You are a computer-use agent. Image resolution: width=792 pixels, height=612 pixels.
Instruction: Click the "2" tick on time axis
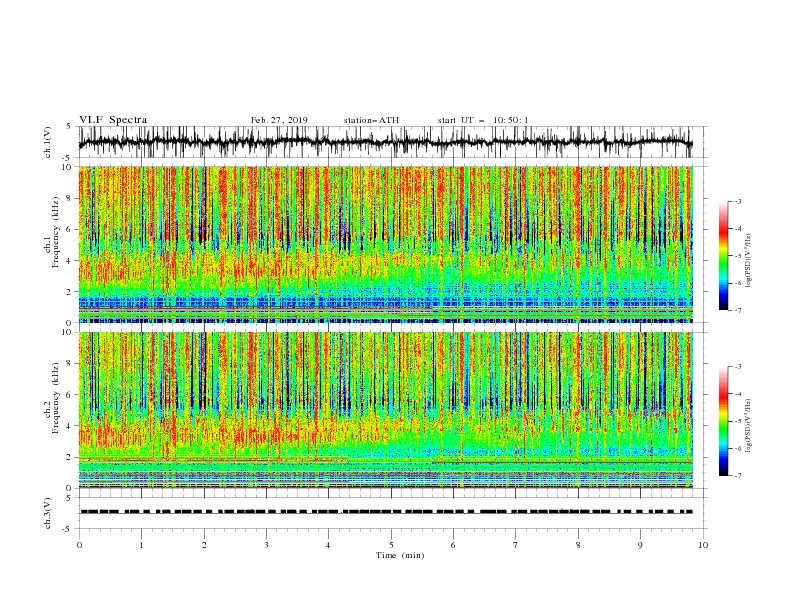pyautogui.click(x=204, y=545)
